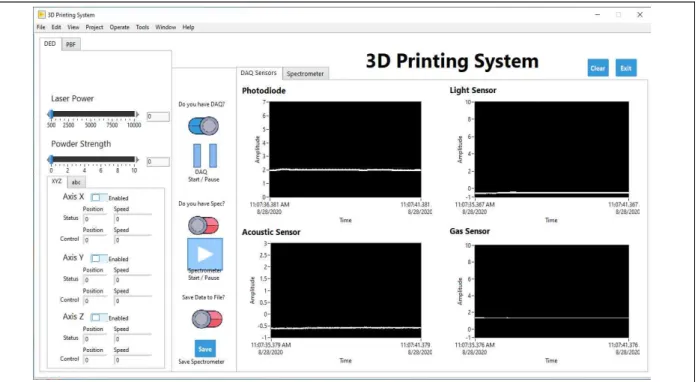The image size is (698, 382).
Task: Click the Laser Power slider right arrow
Action: point(137,114)
